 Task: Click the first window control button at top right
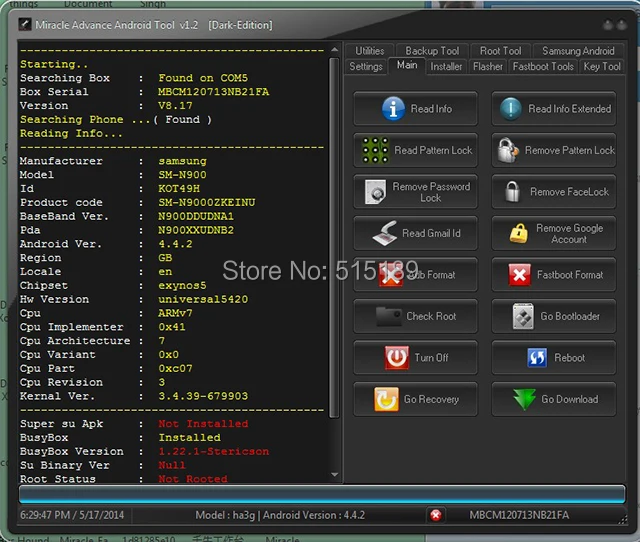pos(608,25)
